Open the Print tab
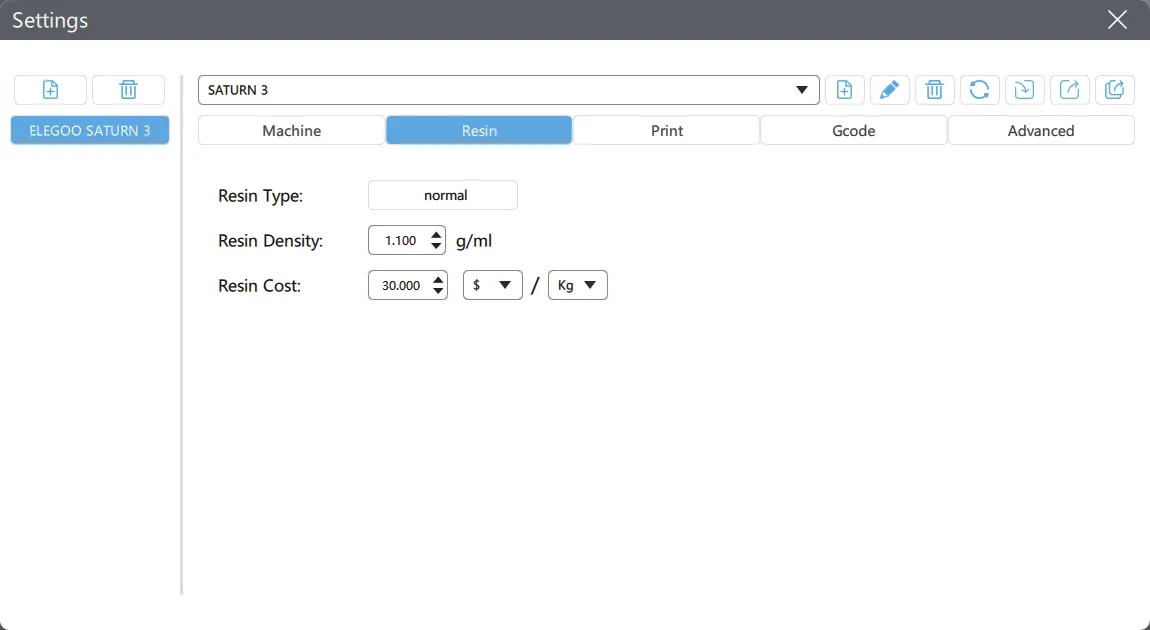The height and width of the screenshot is (630, 1150). click(667, 131)
